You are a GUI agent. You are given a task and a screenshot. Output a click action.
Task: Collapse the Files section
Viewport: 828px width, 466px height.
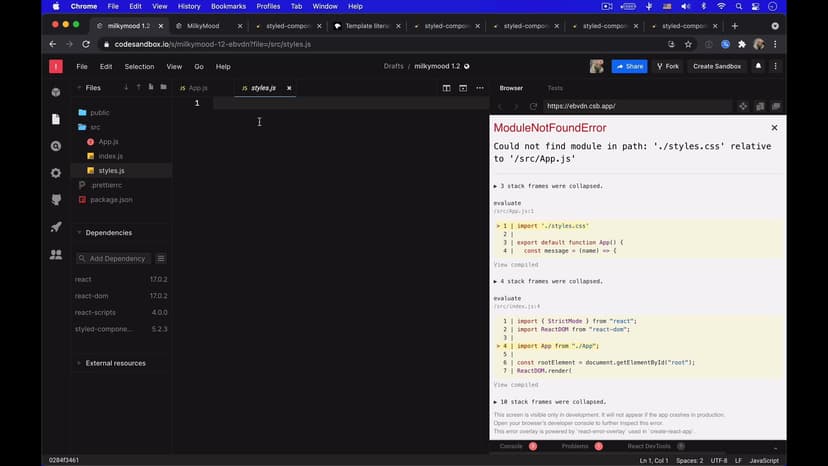pos(79,88)
